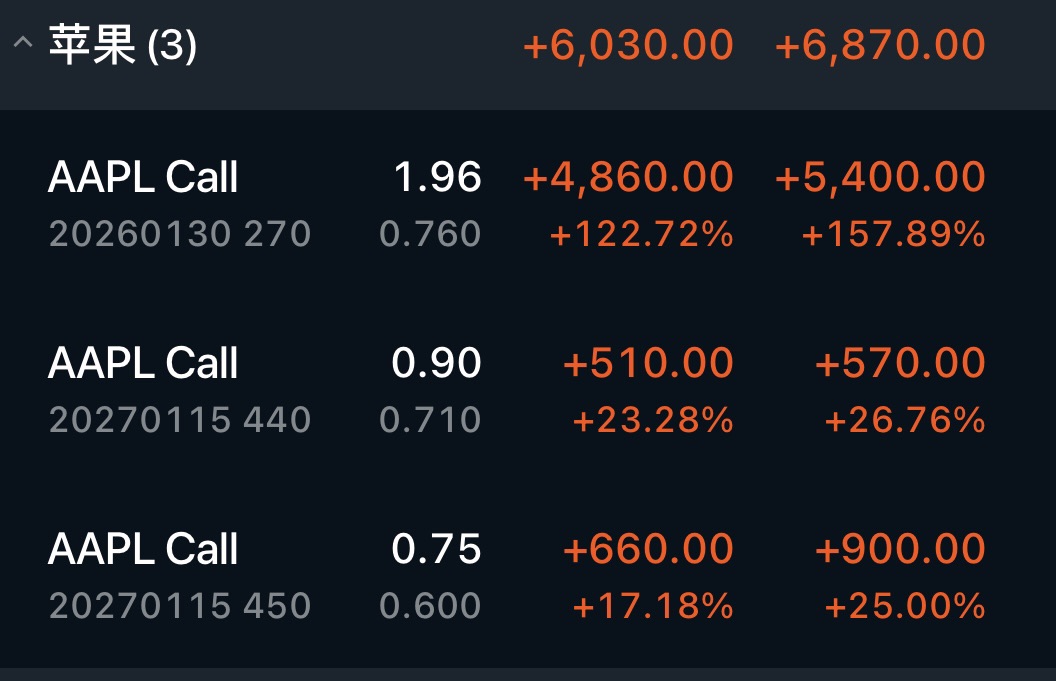The image size is (1056, 681).
Task: Select the +660.00 profit figure
Action: pos(648,549)
